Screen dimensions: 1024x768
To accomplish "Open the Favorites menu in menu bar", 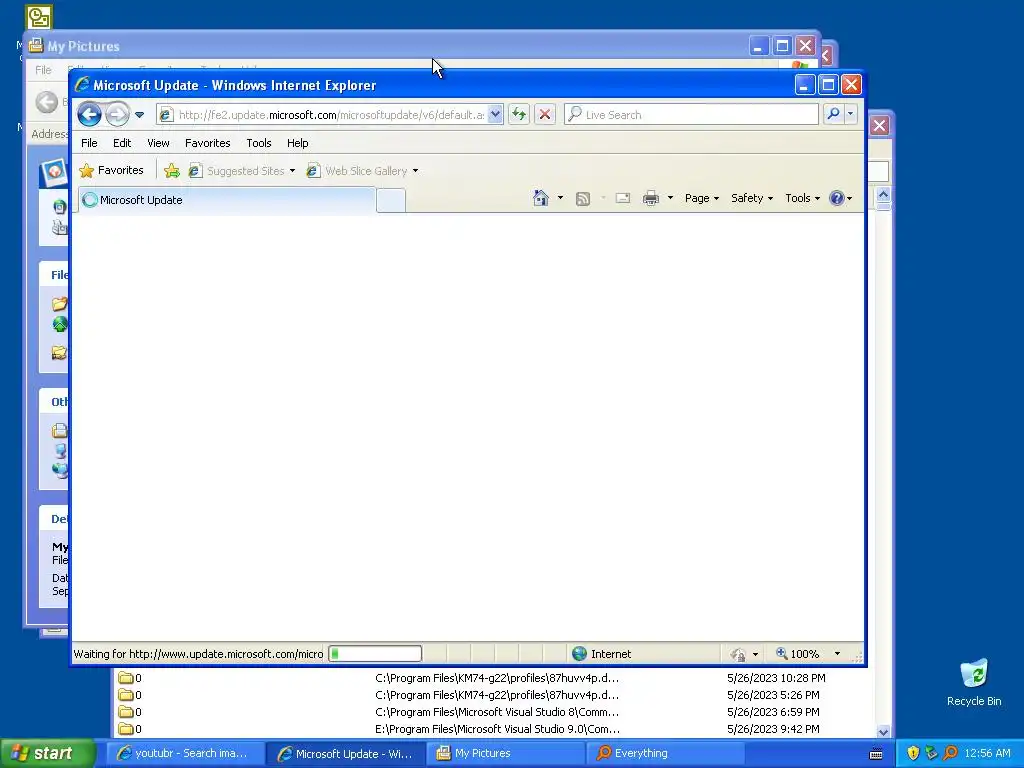I will (x=208, y=143).
